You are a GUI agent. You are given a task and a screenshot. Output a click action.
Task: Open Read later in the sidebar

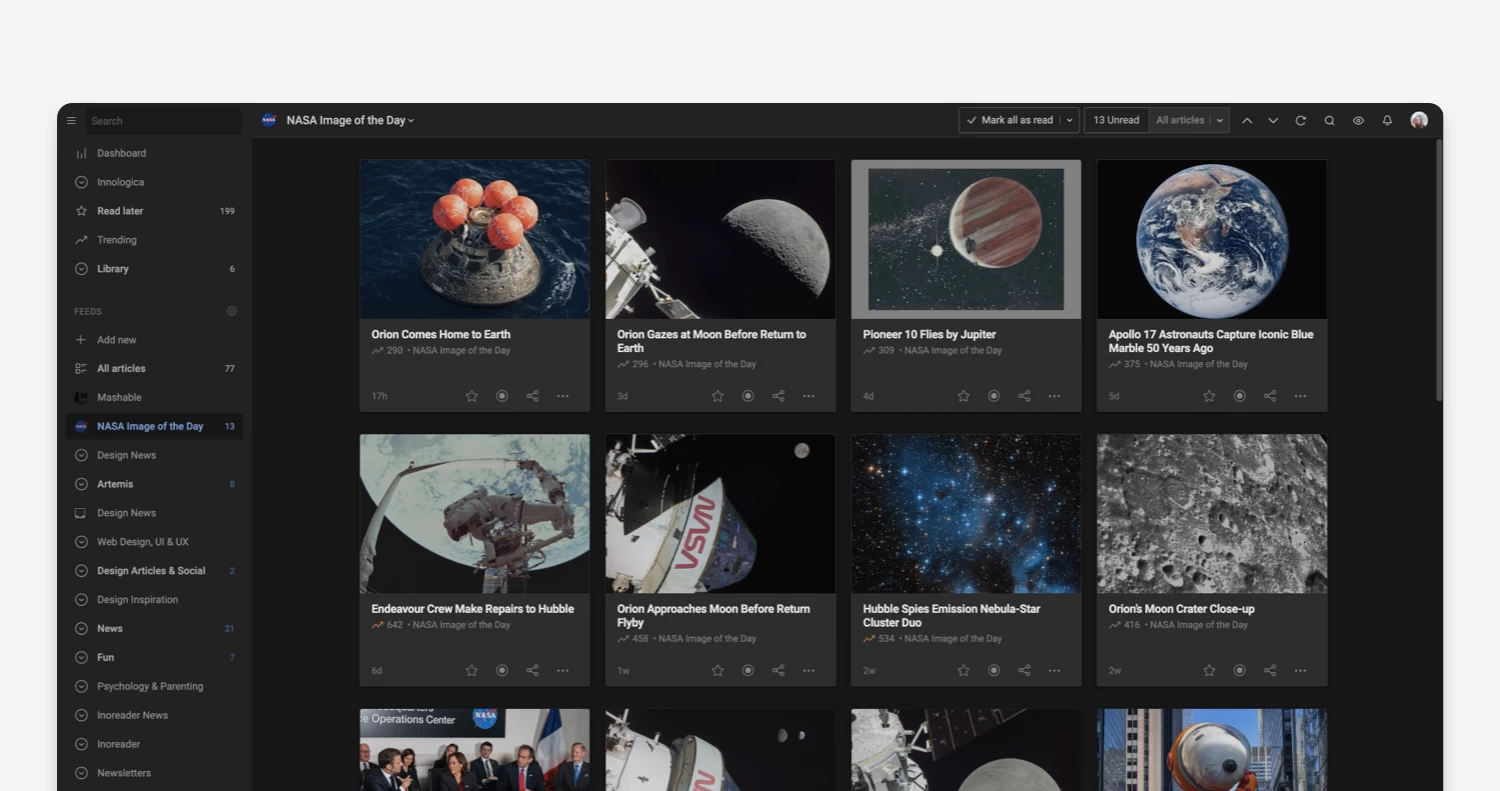tap(120, 211)
